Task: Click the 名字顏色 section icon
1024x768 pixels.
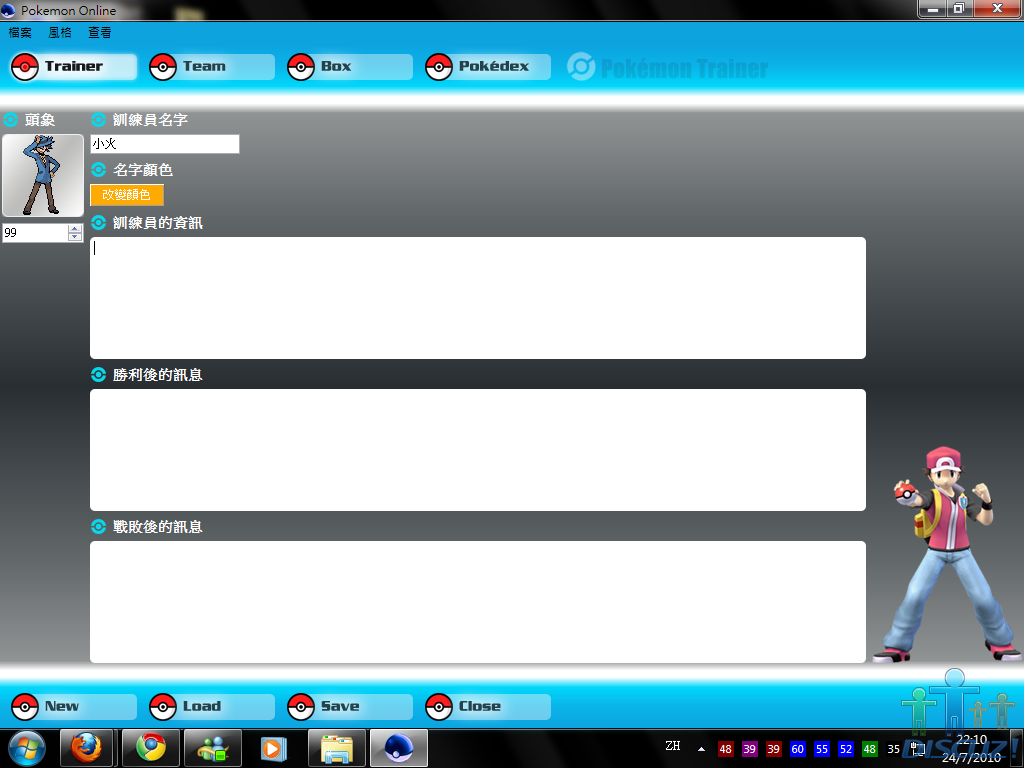Action: click(x=98, y=170)
